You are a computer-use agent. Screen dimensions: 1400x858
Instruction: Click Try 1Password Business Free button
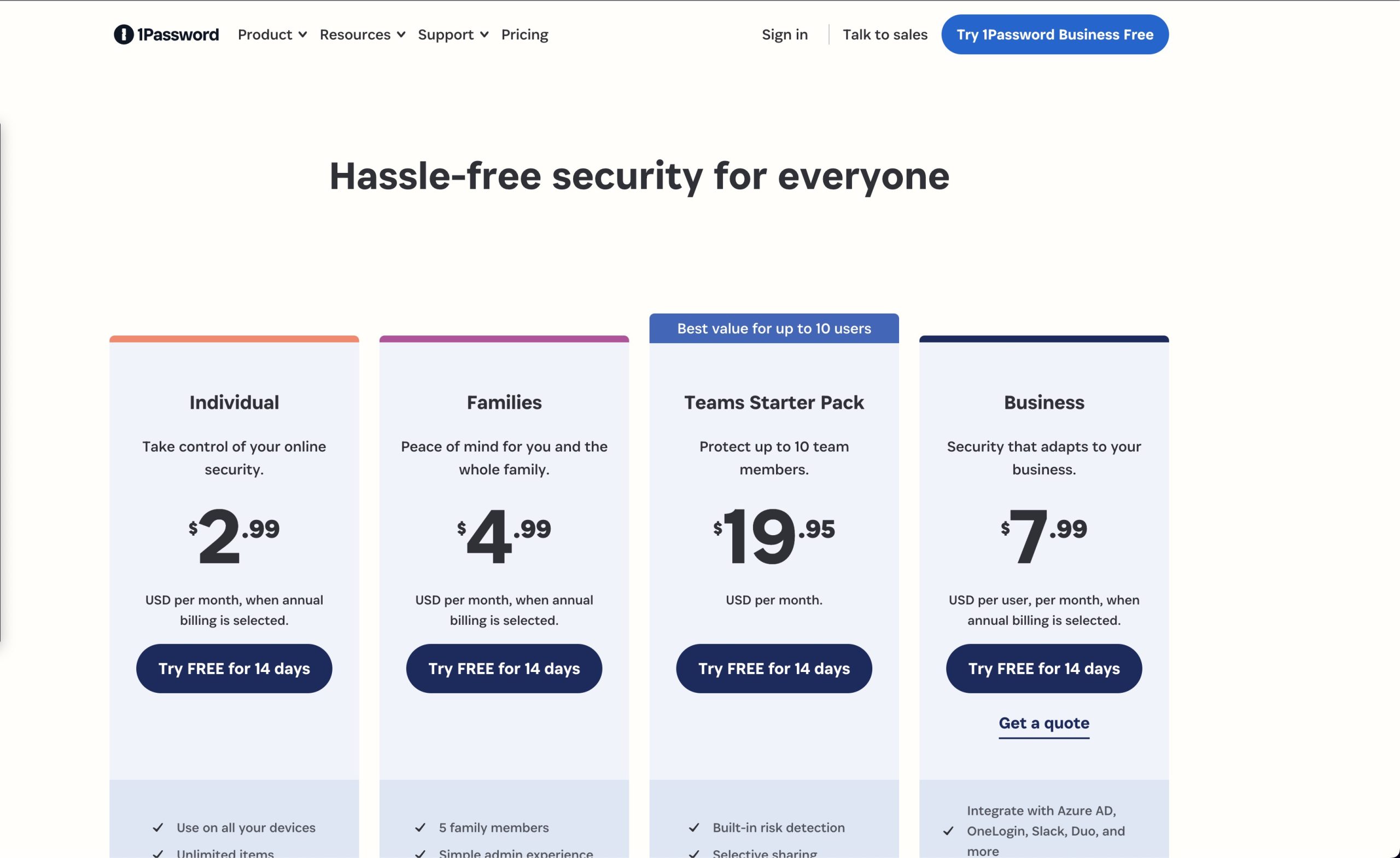click(x=1054, y=34)
